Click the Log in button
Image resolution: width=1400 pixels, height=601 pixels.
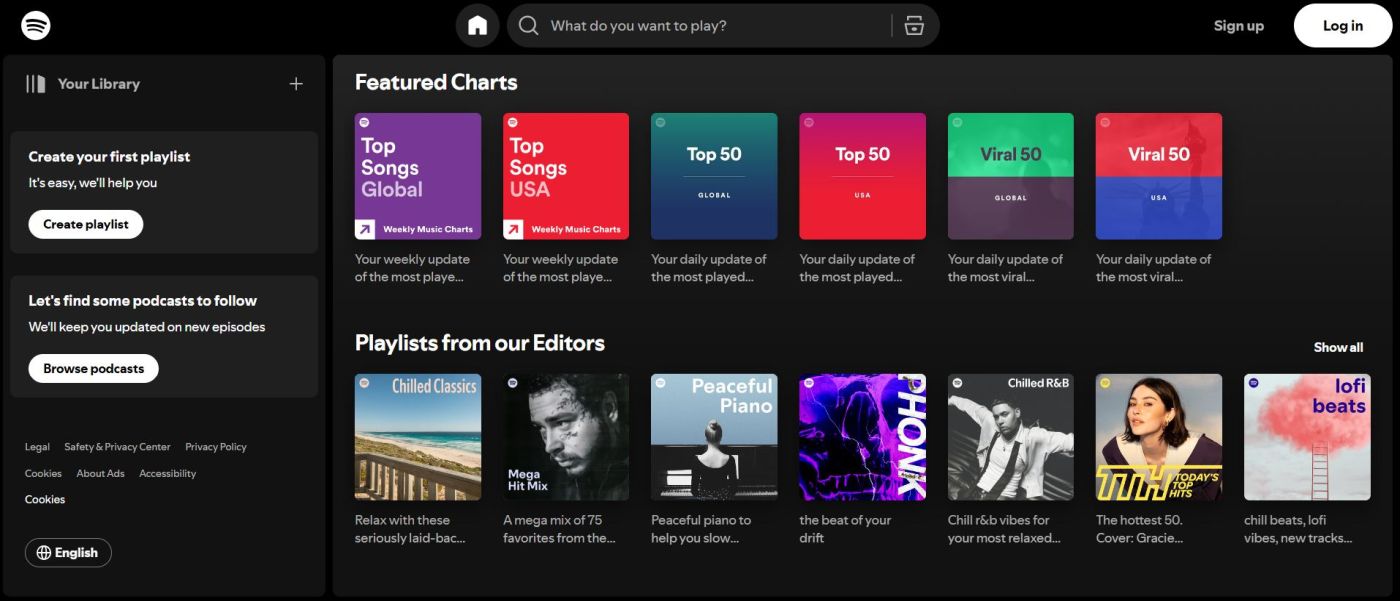[1343, 26]
